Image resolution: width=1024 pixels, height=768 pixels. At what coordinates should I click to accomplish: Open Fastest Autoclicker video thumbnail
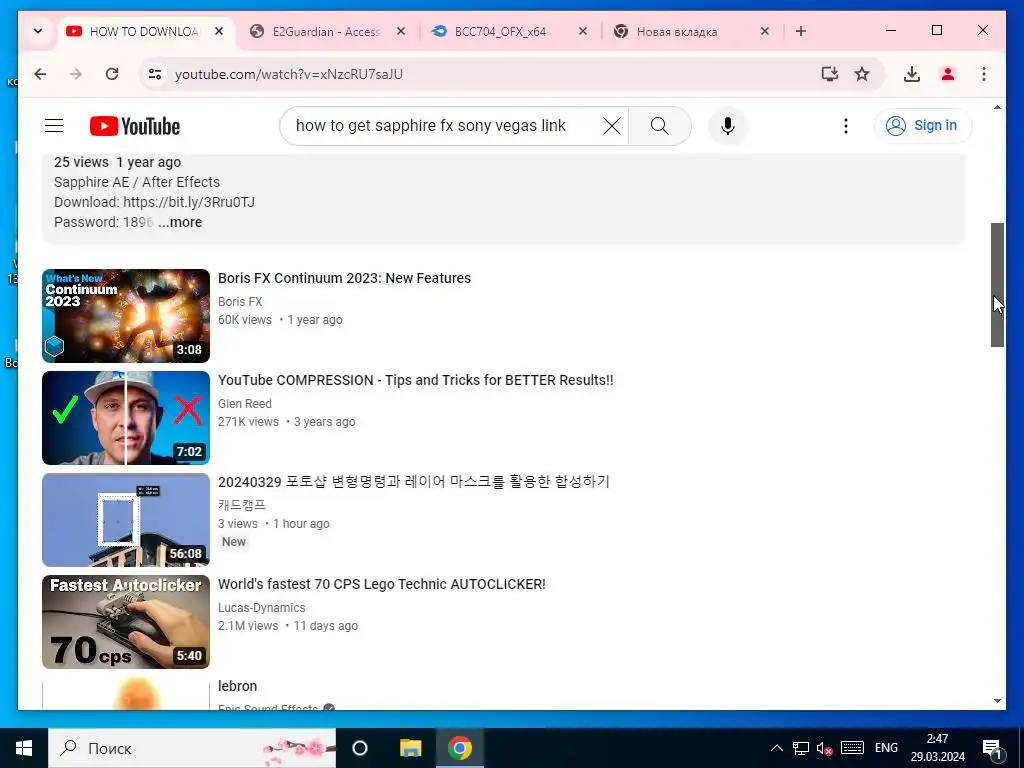point(126,622)
